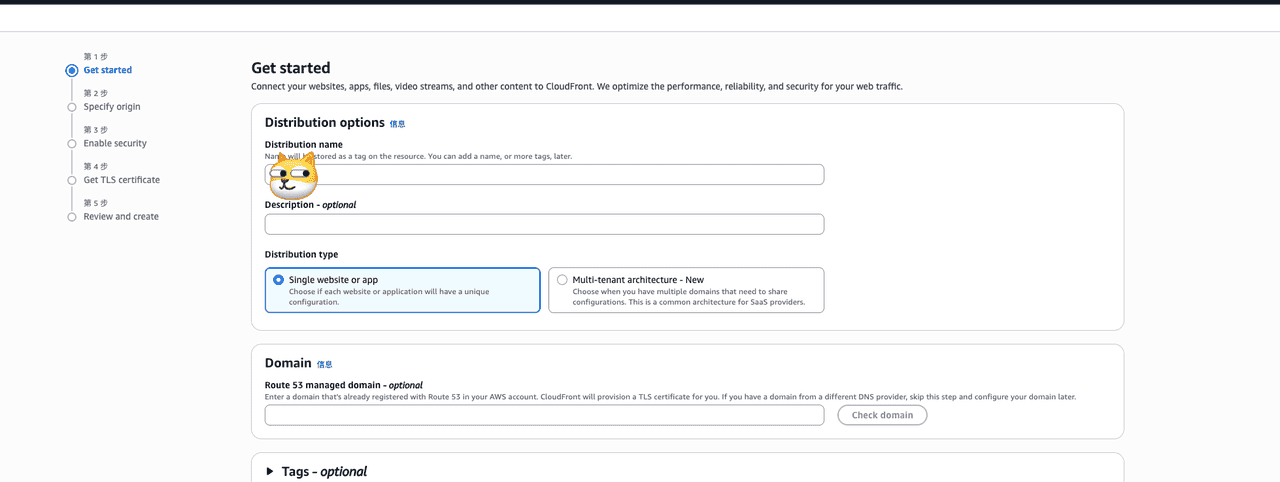The height and width of the screenshot is (482, 1280).
Task: Click the Review and create step circle
Action: [71, 217]
